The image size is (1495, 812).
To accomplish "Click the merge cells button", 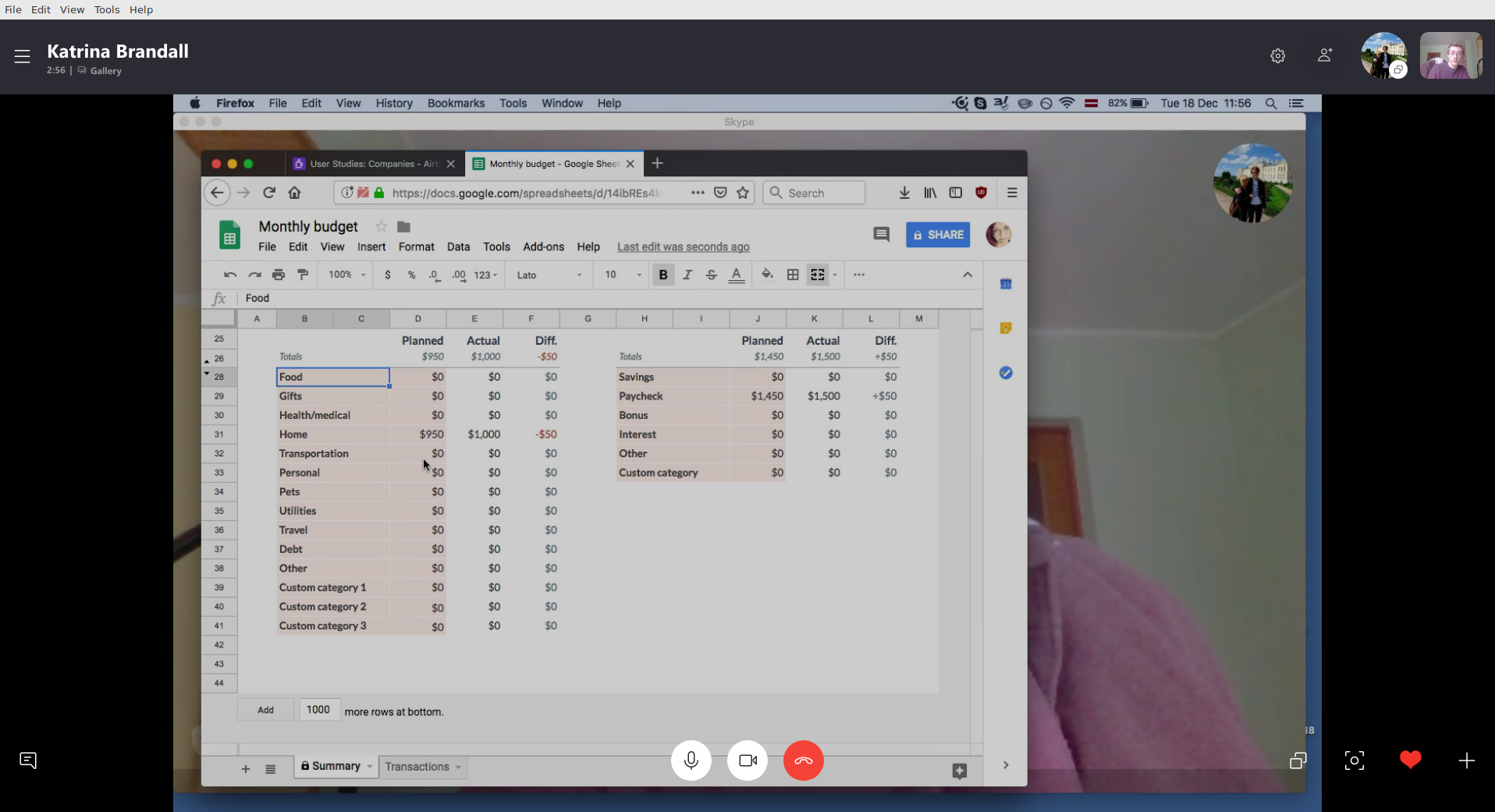I will coord(818,275).
